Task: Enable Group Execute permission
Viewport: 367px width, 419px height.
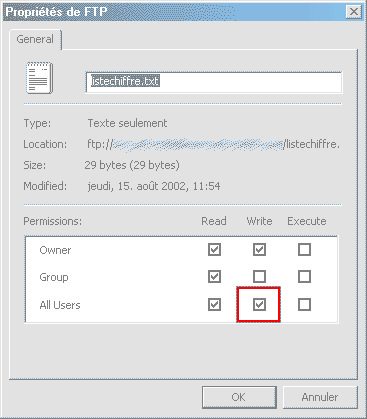Action: [304, 277]
